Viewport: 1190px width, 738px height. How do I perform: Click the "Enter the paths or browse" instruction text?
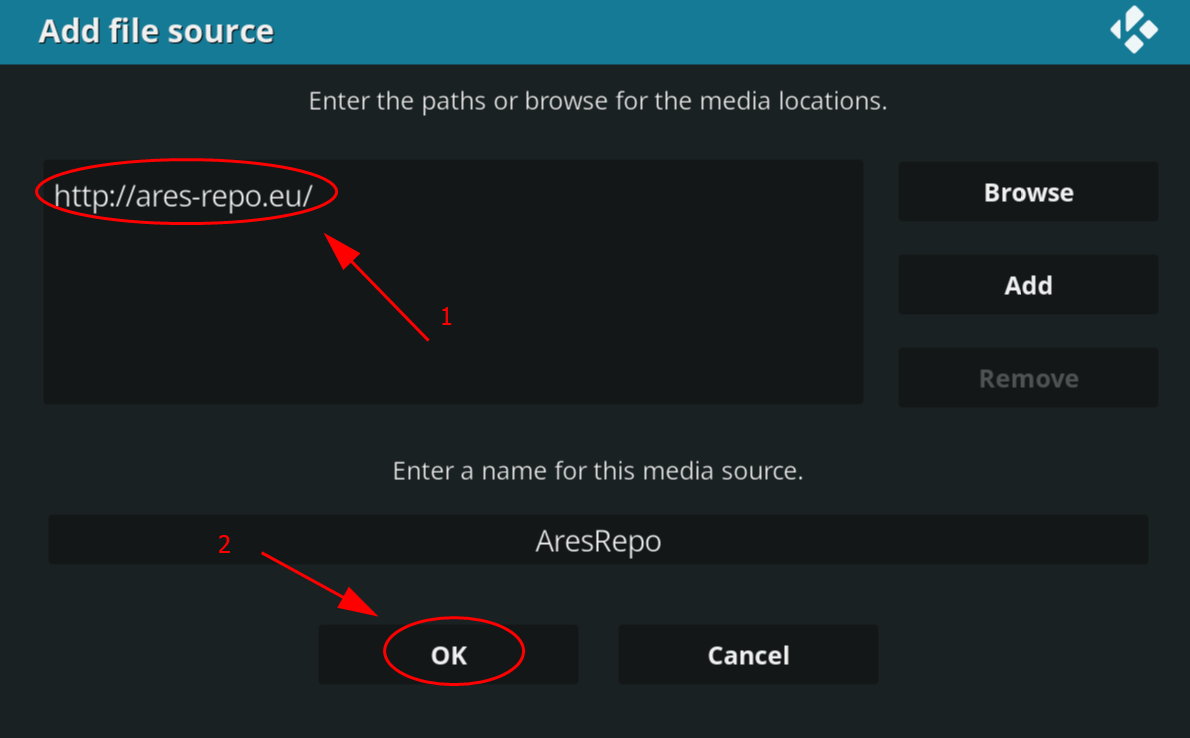coord(598,101)
